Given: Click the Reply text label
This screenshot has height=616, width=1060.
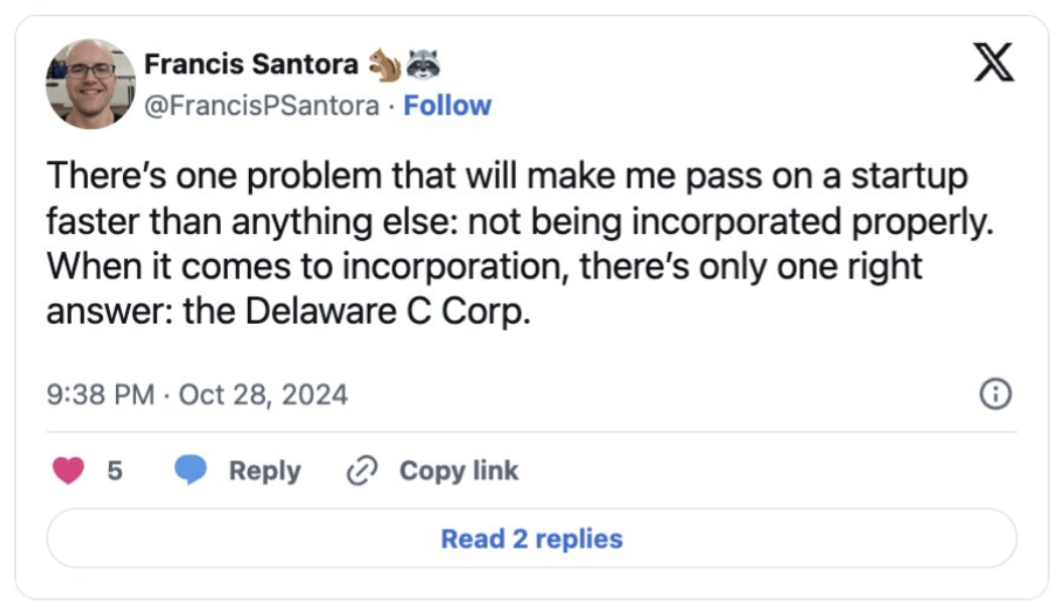Looking at the screenshot, I should [264, 470].
